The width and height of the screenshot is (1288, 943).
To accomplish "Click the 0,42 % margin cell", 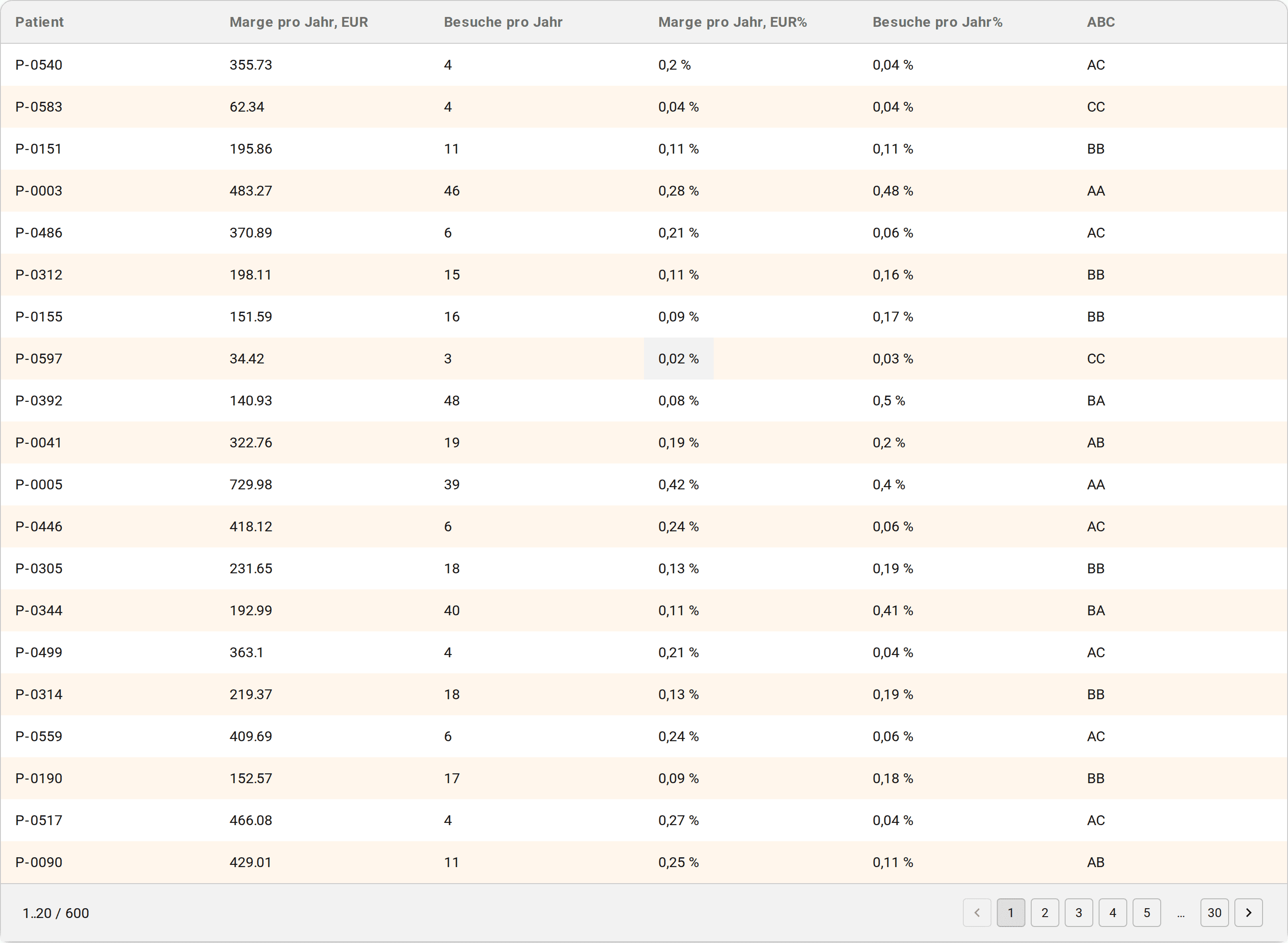I will 678,484.
